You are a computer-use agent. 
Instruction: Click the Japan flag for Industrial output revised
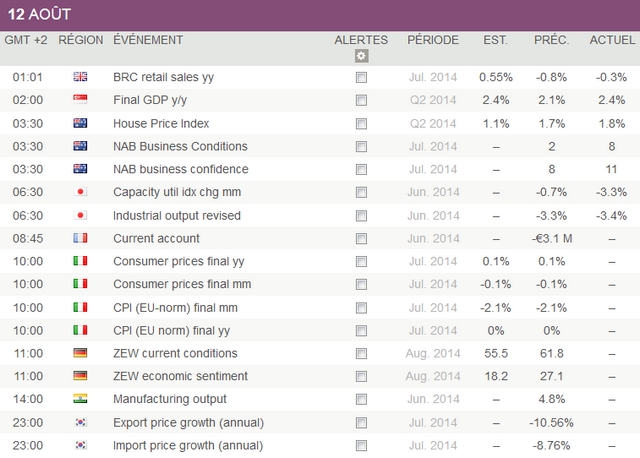[81, 215]
